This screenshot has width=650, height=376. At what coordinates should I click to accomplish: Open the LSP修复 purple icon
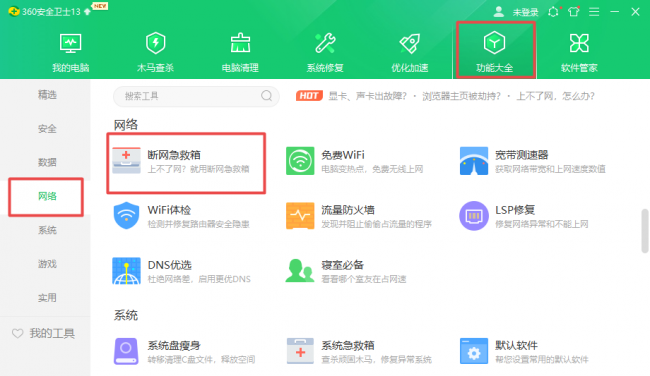tap(474, 216)
